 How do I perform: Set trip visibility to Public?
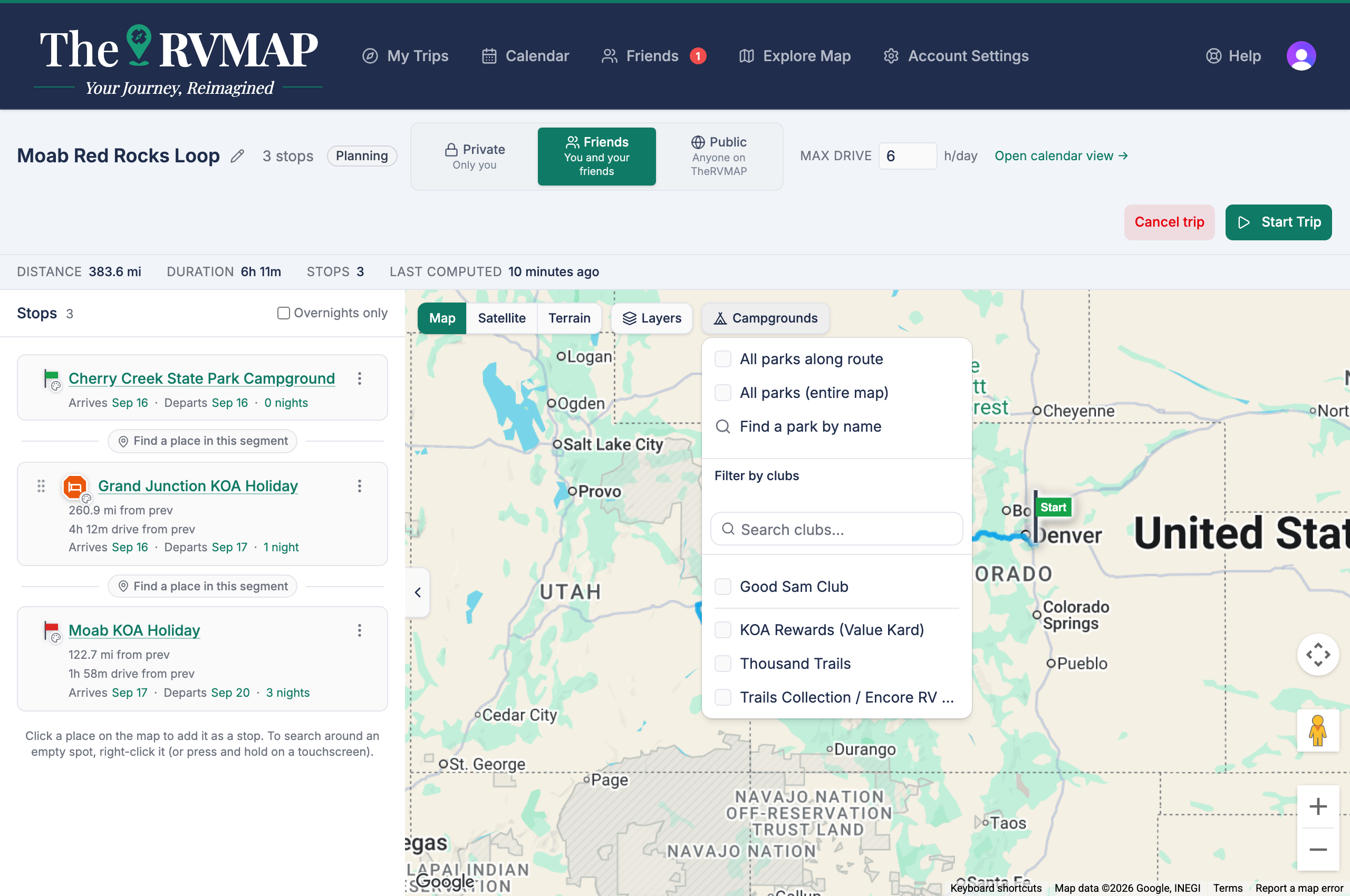(x=718, y=157)
